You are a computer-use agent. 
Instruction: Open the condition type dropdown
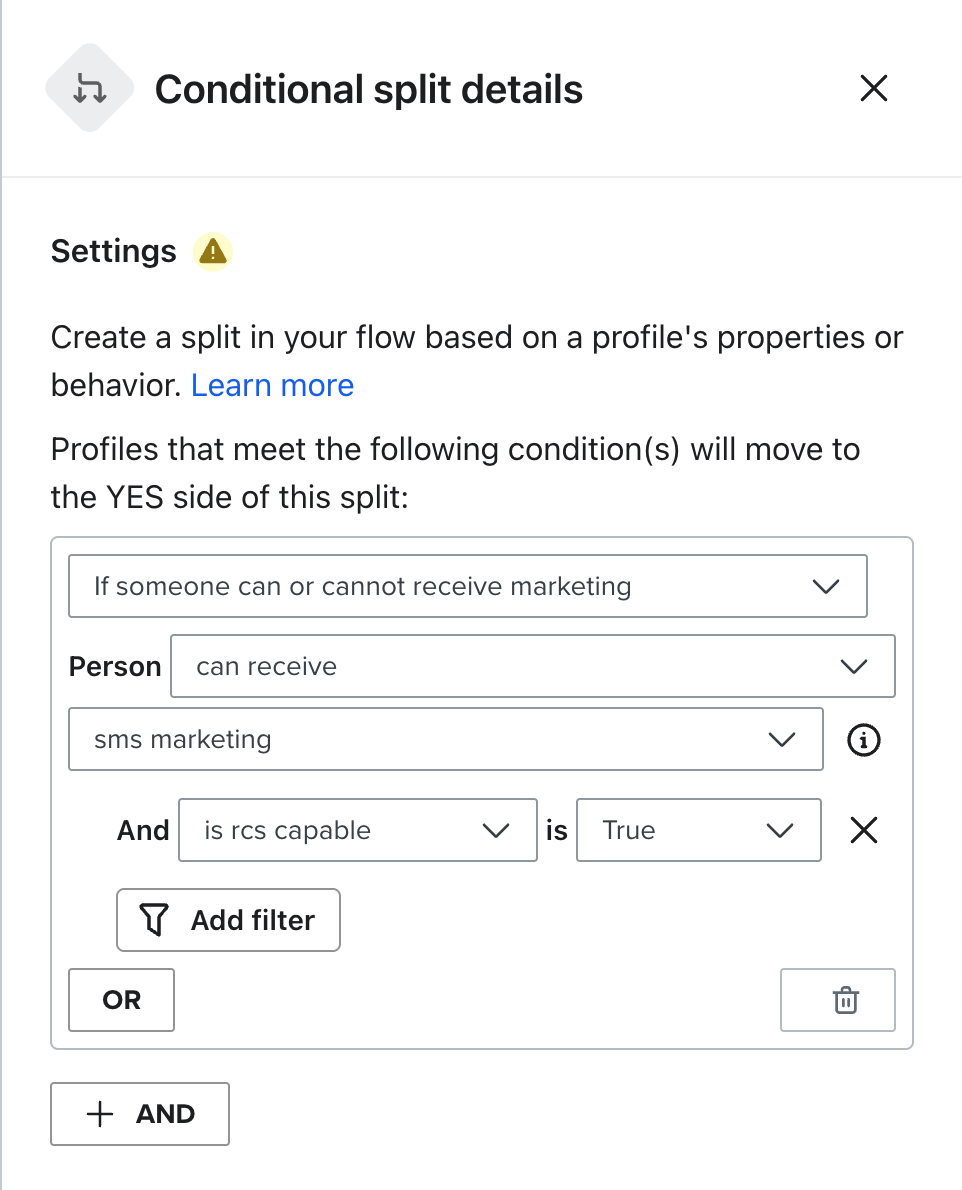coord(467,586)
